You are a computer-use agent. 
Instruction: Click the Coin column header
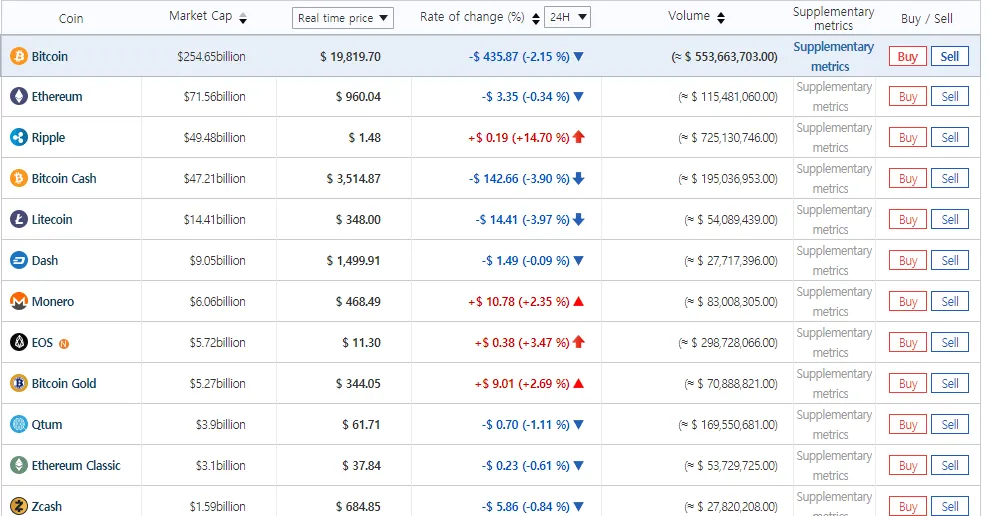(71, 18)
